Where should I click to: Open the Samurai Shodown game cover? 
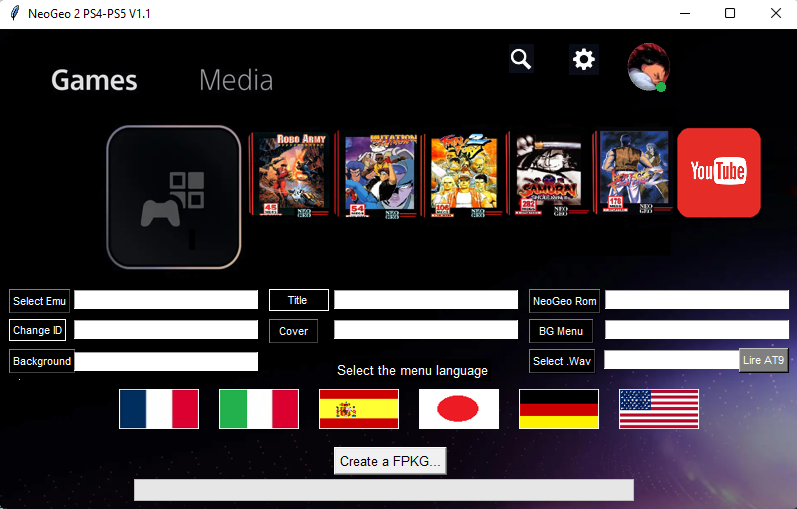(x=548, y=174)
